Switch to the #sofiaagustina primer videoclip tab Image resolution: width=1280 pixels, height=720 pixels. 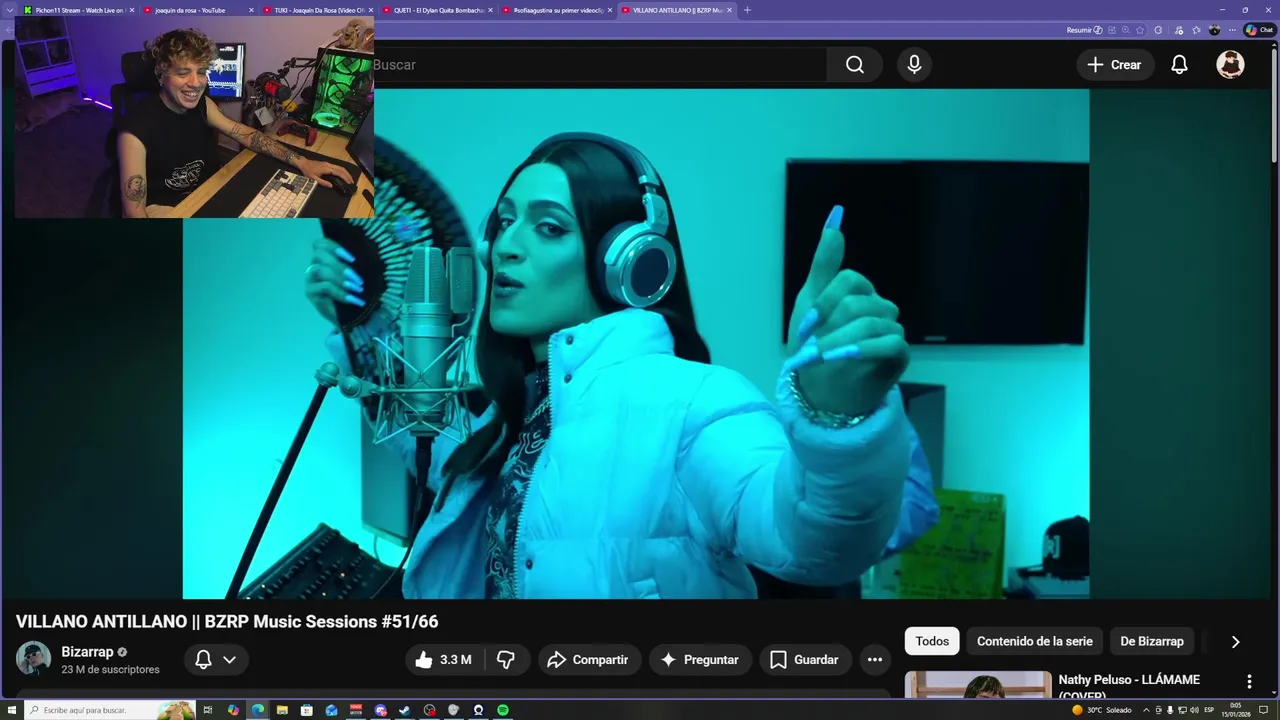[x=557, y=10]
